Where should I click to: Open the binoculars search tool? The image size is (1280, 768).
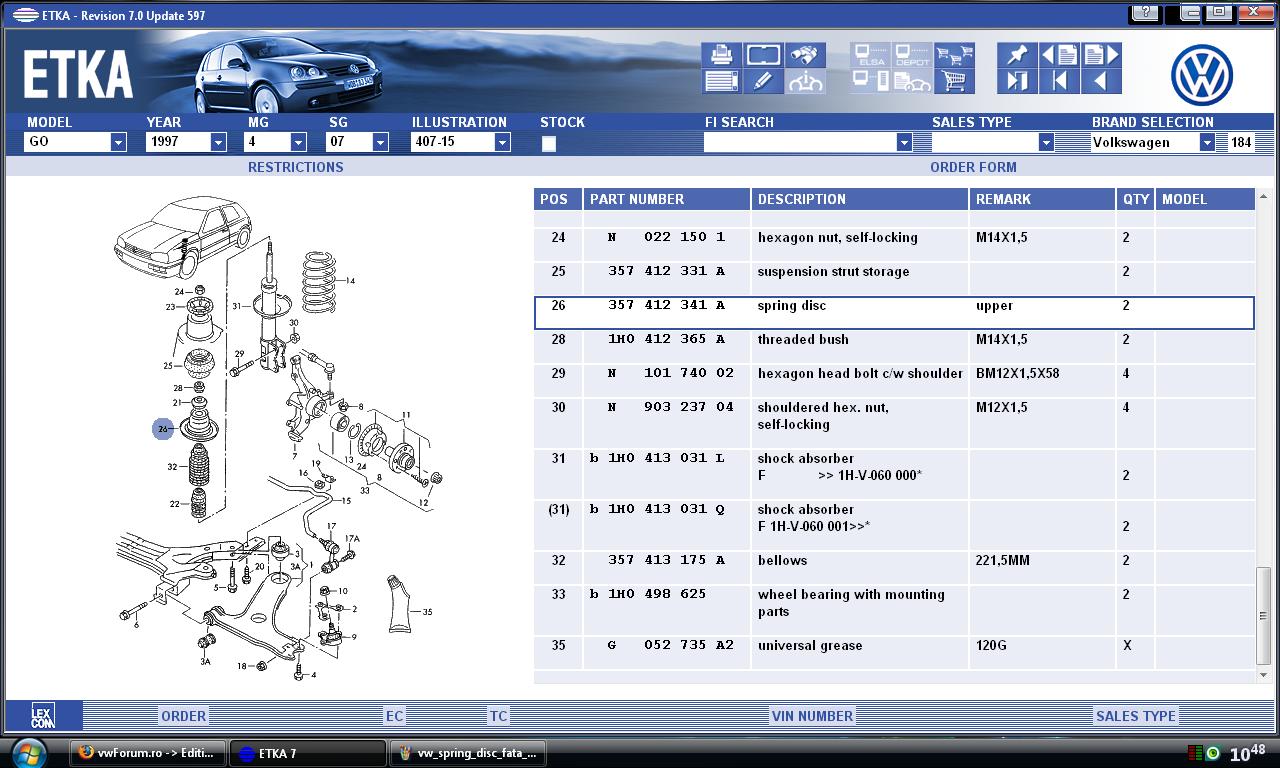click(806, 55)
